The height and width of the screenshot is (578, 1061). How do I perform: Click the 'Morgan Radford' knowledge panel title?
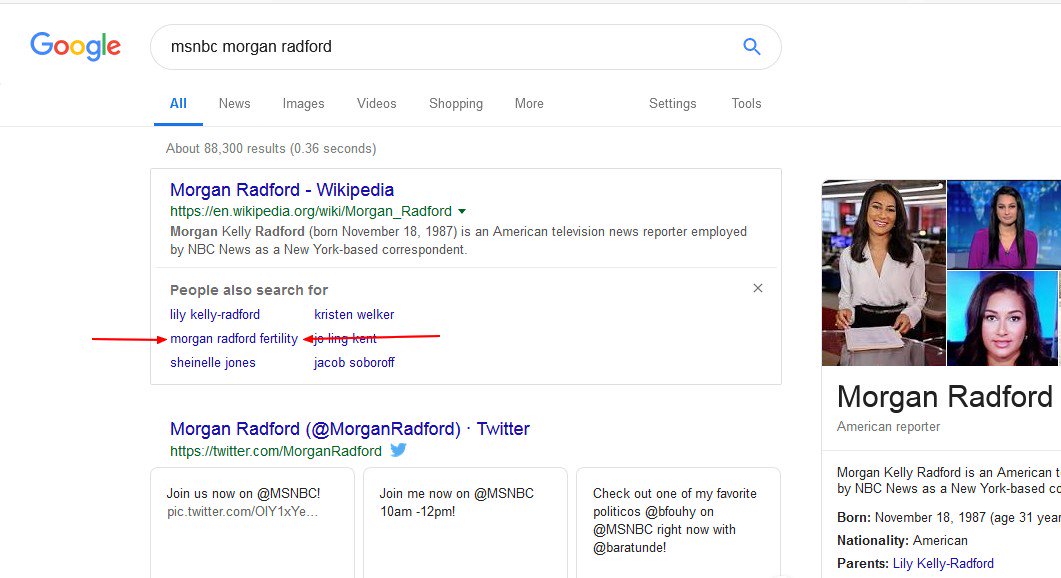945,397
